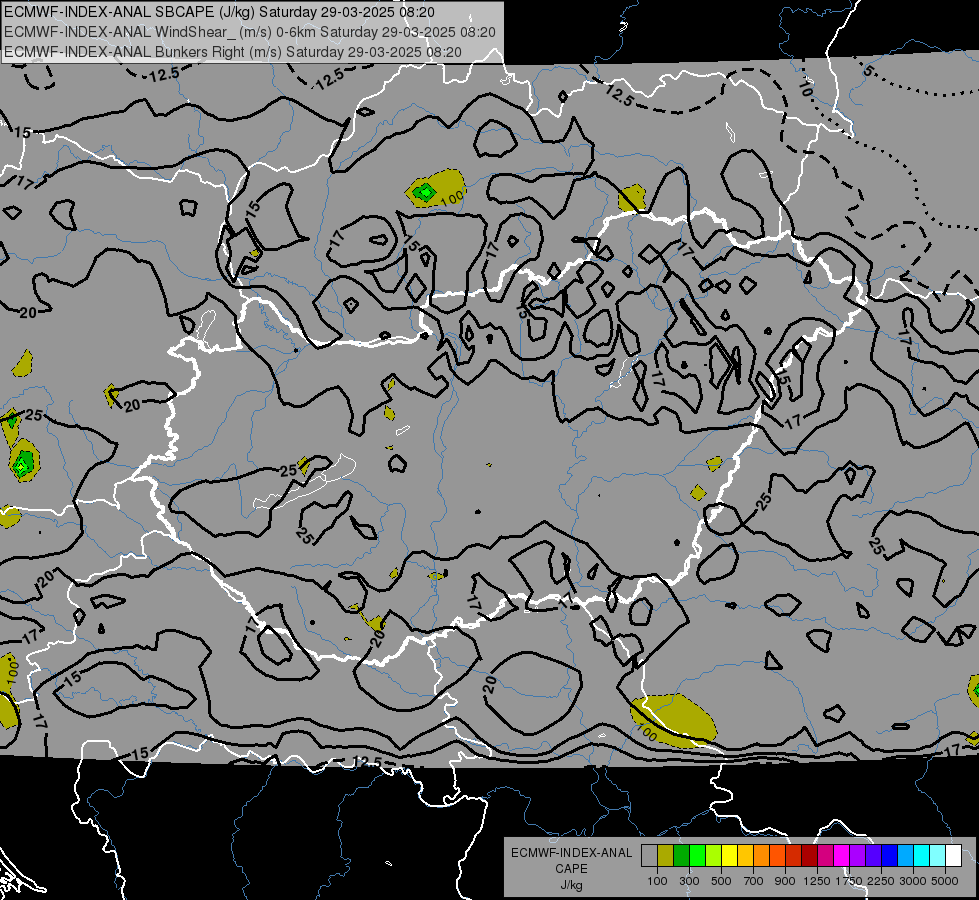Select the white CAPE legend swatch
Viewport: 979px width, 900px height.
(x=953, y=855)
